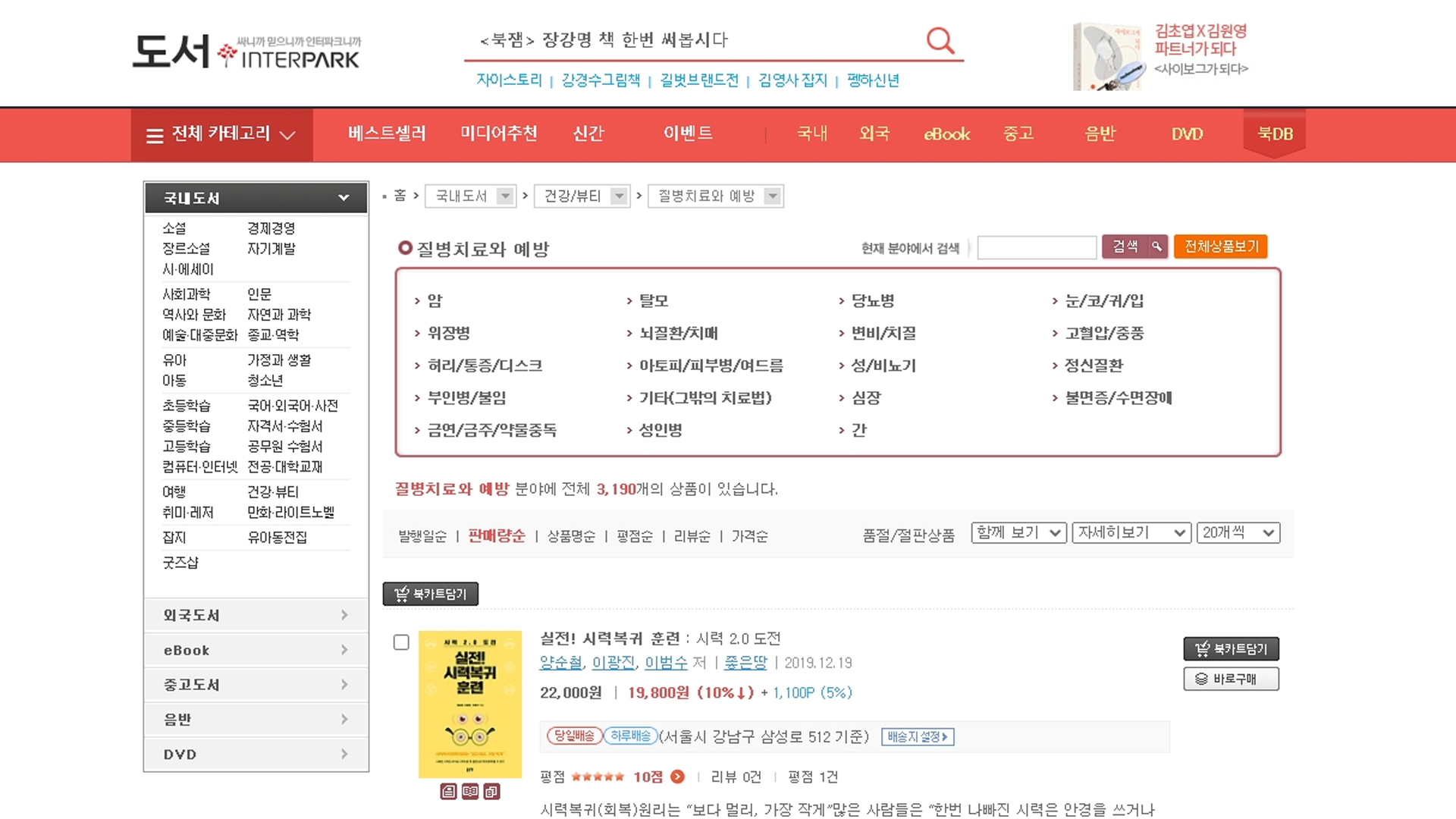This screenshot has height=819, width=1456.
Task: Click the third new-window icon under book cover
Action: [491, 792]
